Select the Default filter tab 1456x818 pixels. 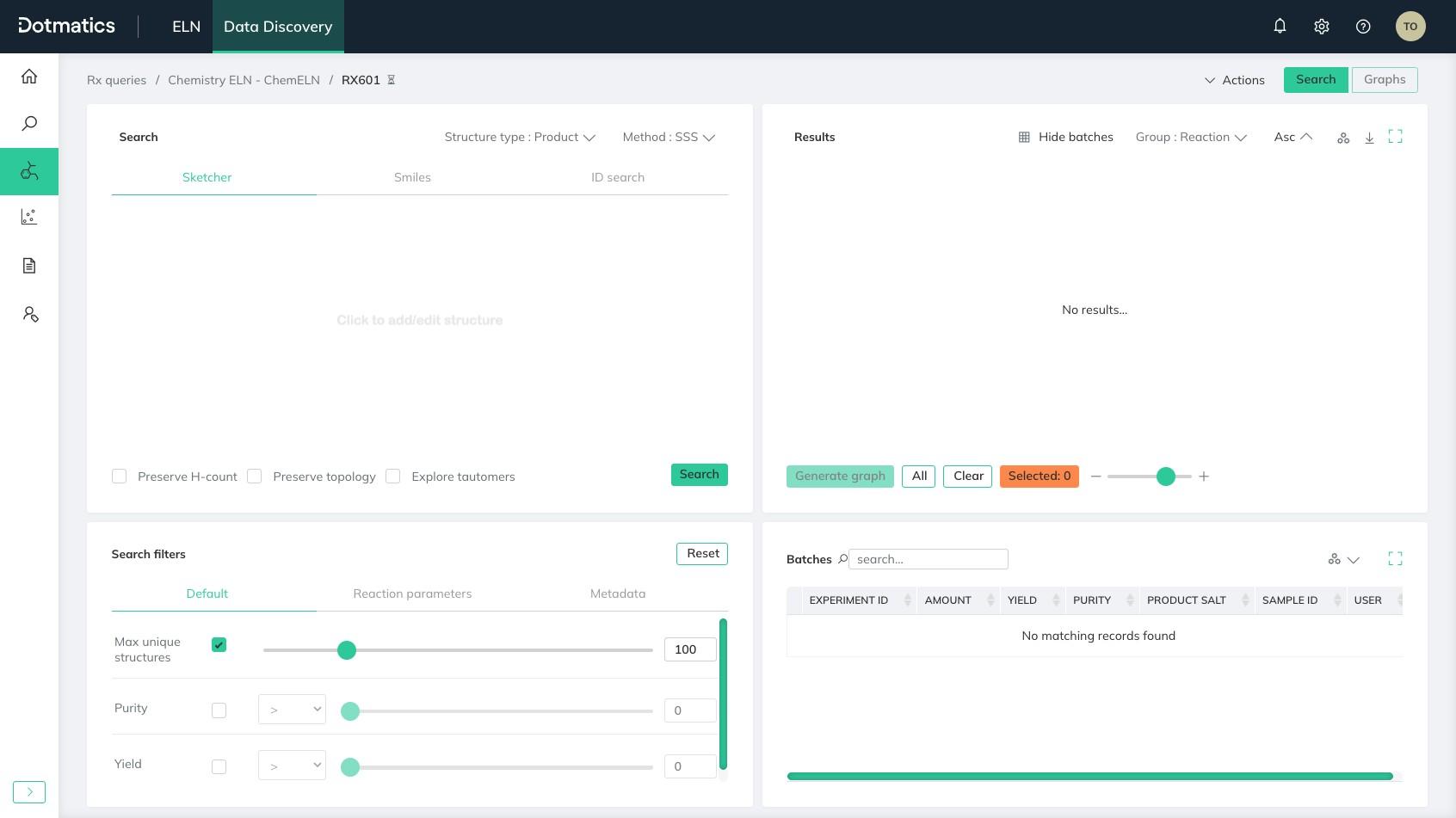tap(207, 594)
